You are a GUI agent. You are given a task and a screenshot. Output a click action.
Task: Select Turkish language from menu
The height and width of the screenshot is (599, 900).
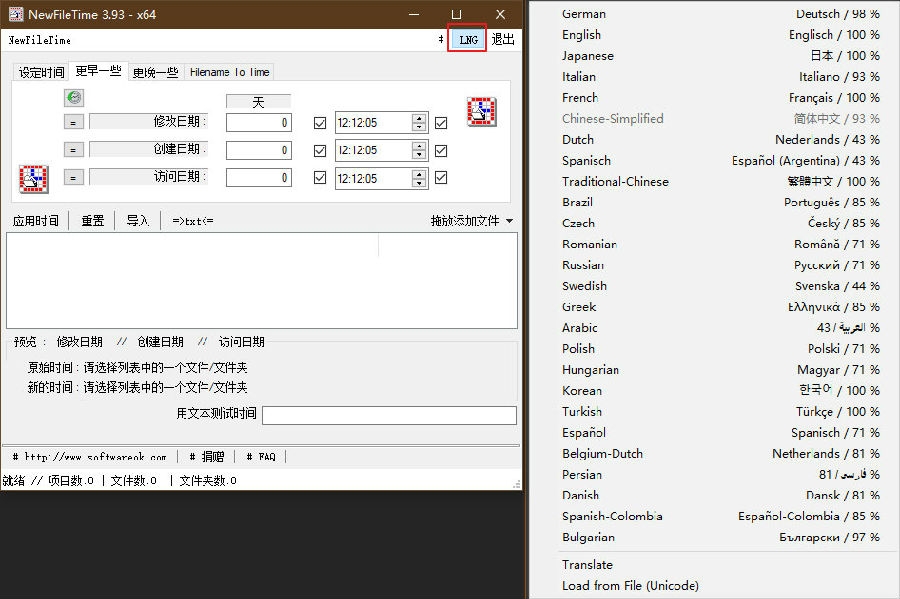pos(720,411)
